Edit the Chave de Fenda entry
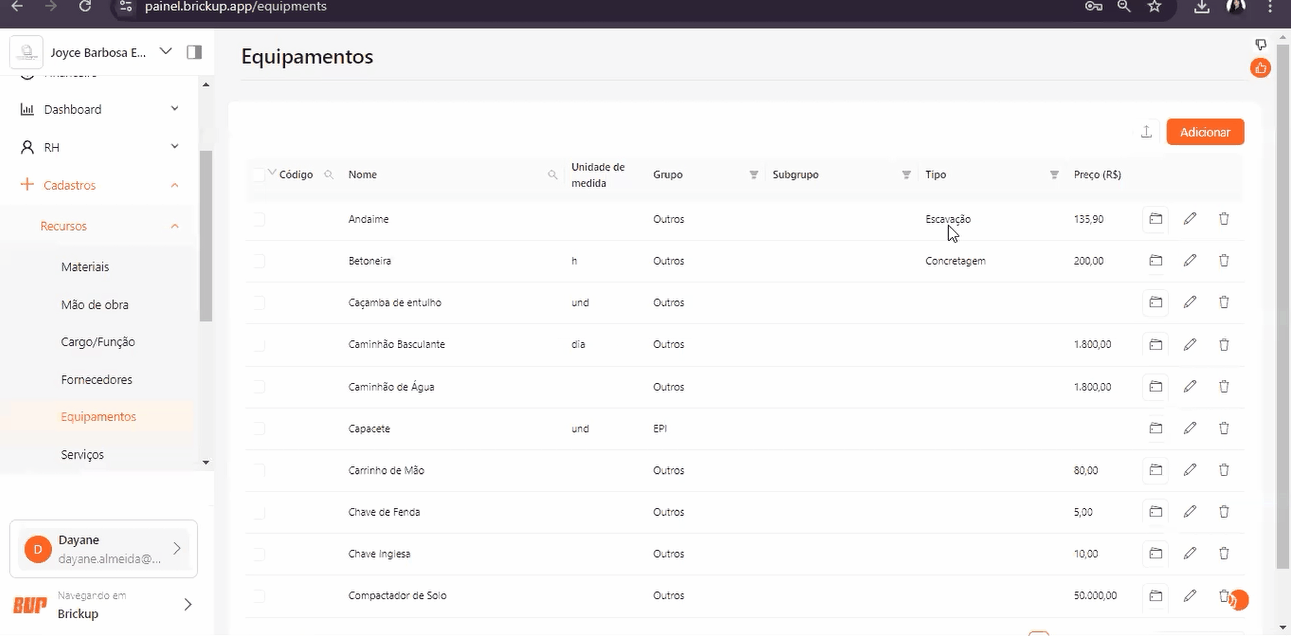Screen dimensions: 1291x636 click(1190, 512)
